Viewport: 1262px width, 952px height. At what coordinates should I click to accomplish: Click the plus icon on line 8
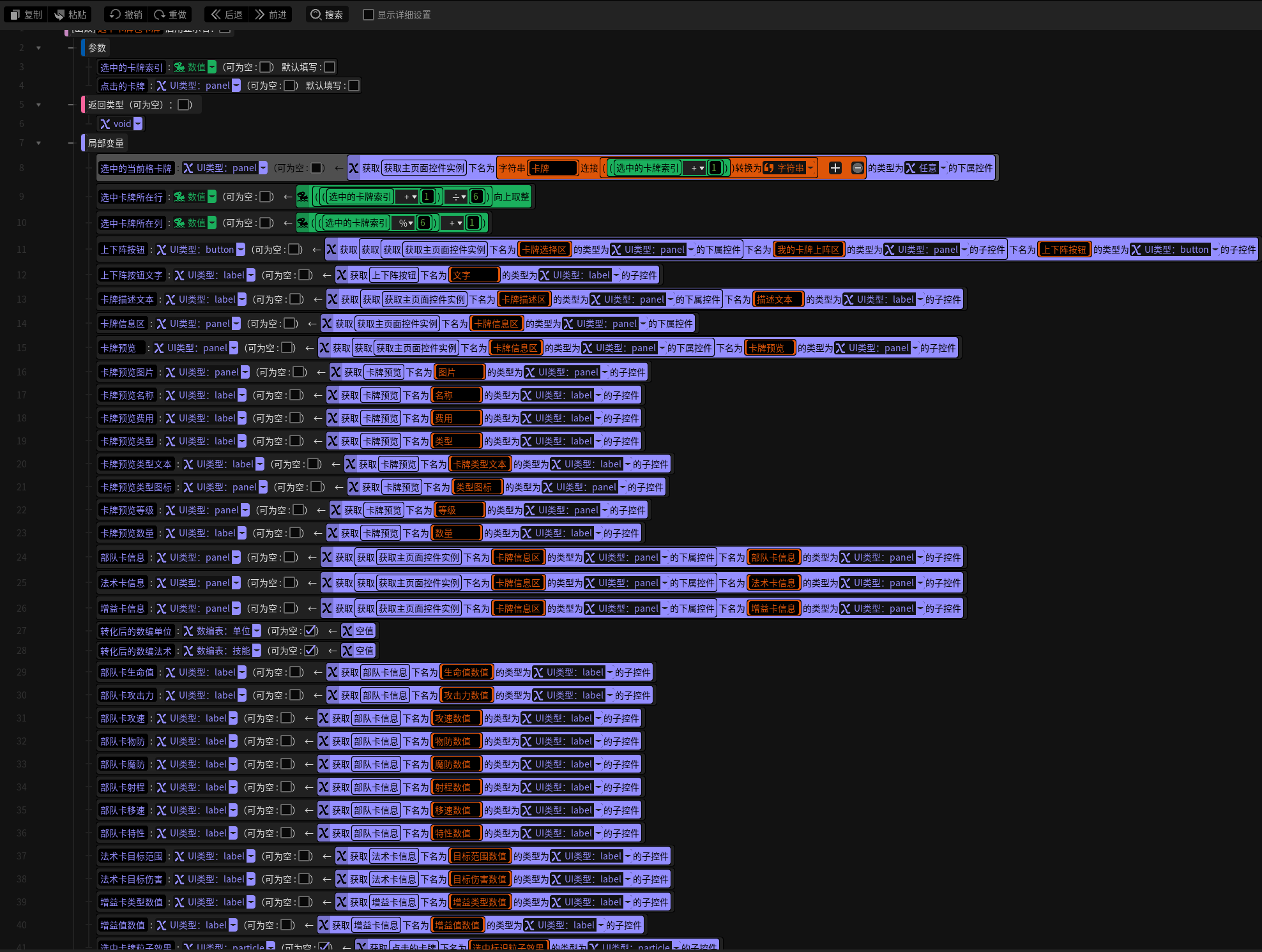835,168
